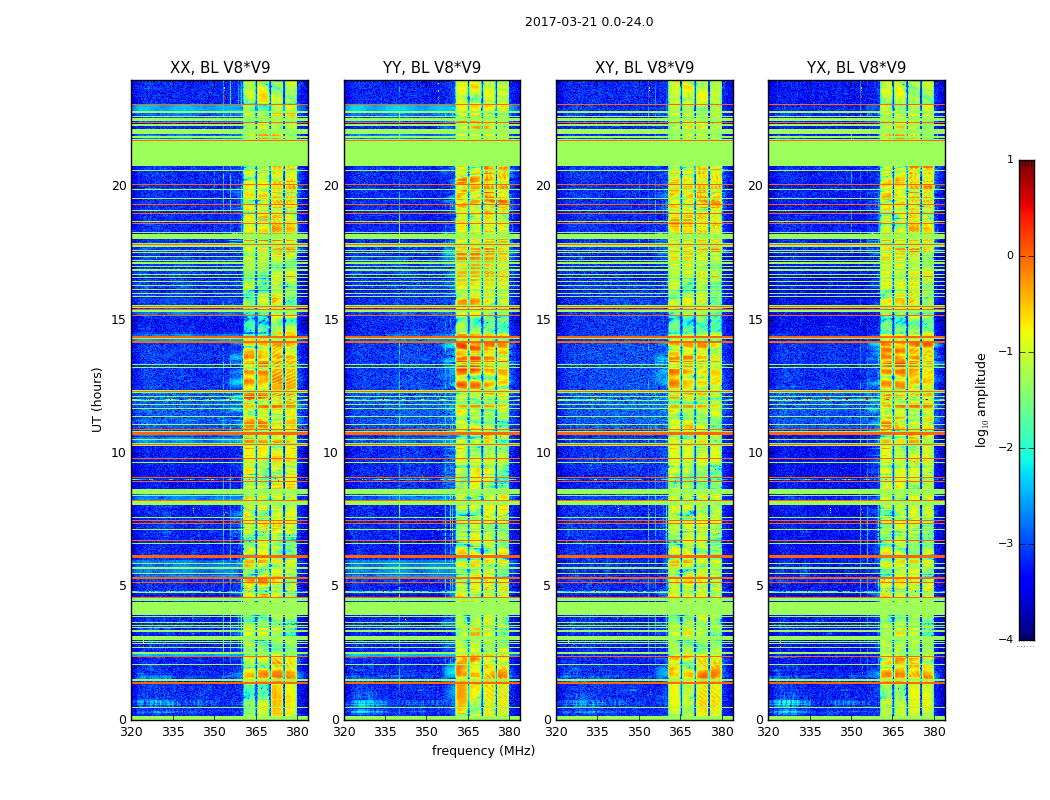Click the log10 amplitude colorbar label

(x=982, y=400)
